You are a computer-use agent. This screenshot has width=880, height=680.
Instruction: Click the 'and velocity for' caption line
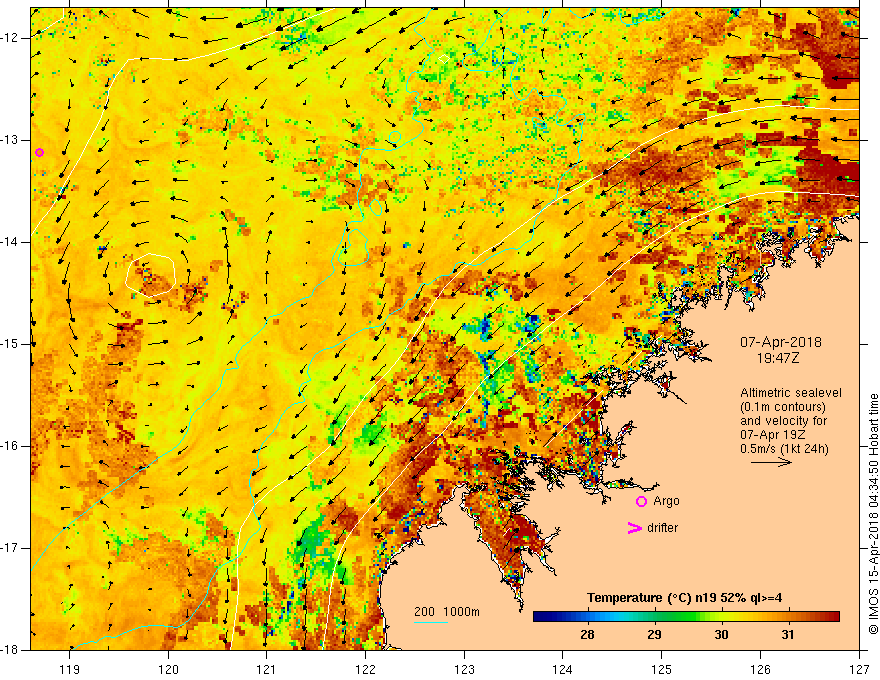[x=783, y=421]
